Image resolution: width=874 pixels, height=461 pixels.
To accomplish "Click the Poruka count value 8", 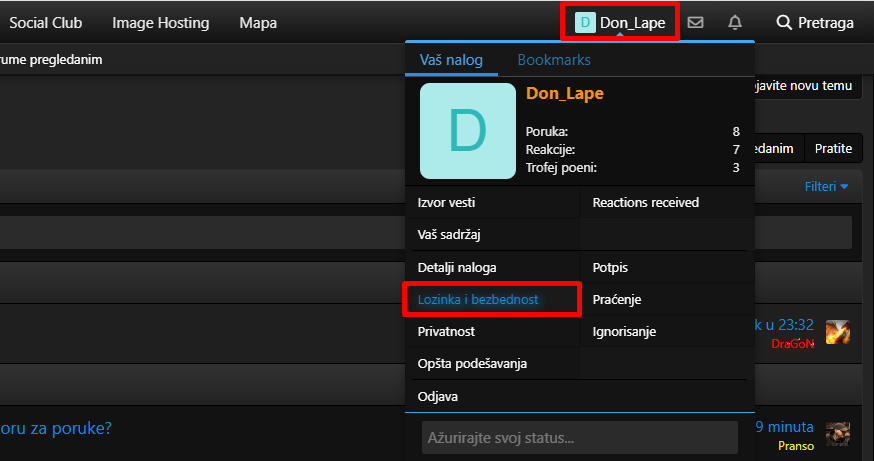I will click(736, 132).
